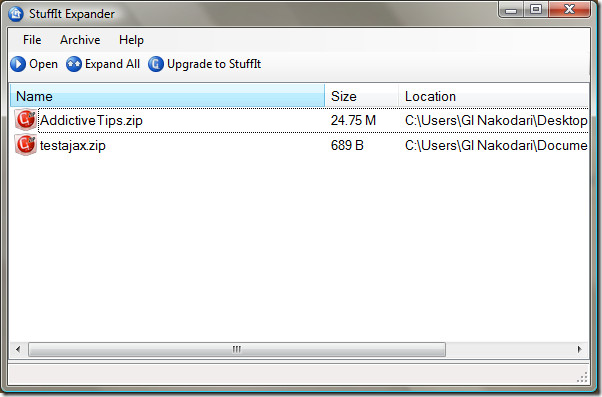Screen dimensions: 602x397
Task: Click the Upgrade to StuffIt icon
Action: (x=156, y=64)
